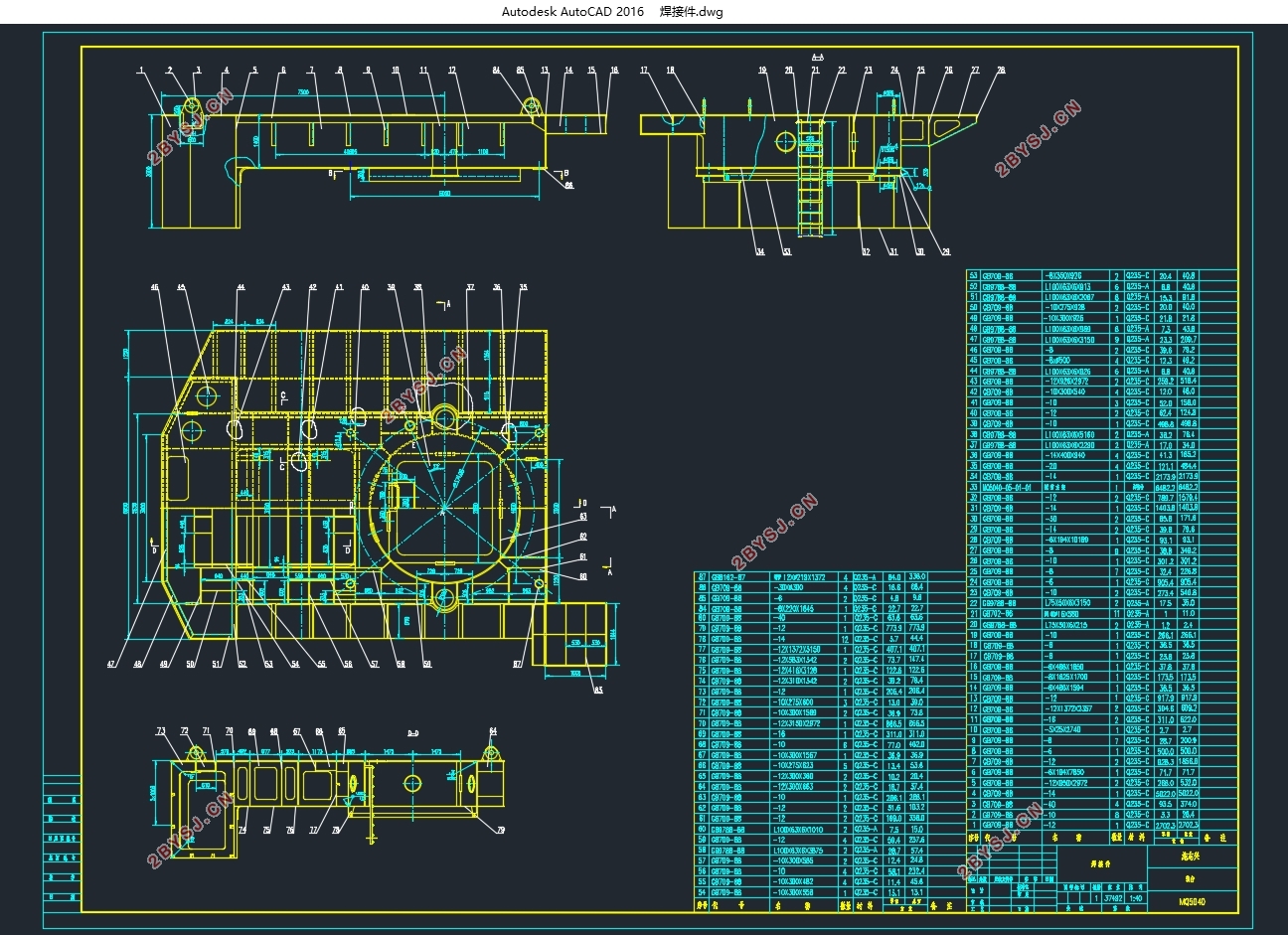Click balloon number '34' below section A-A

coord(760,251)
